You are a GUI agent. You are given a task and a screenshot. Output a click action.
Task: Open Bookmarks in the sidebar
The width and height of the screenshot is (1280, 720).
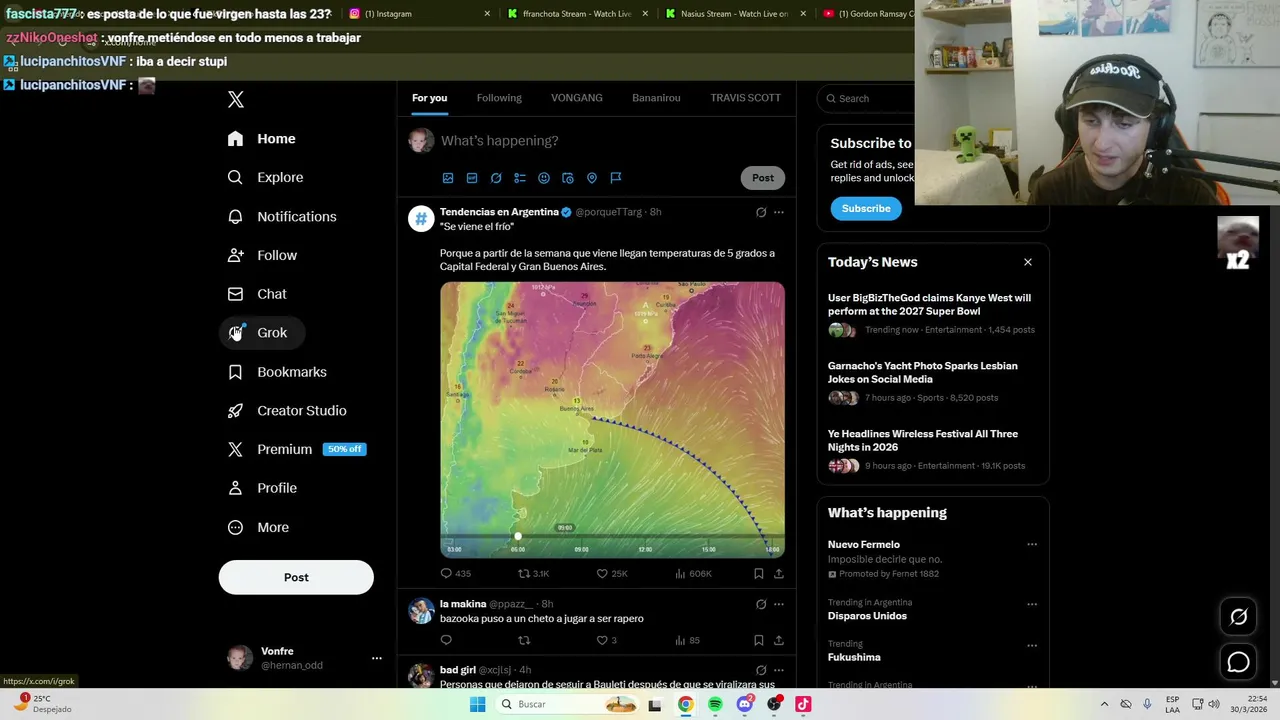[278, 372]
